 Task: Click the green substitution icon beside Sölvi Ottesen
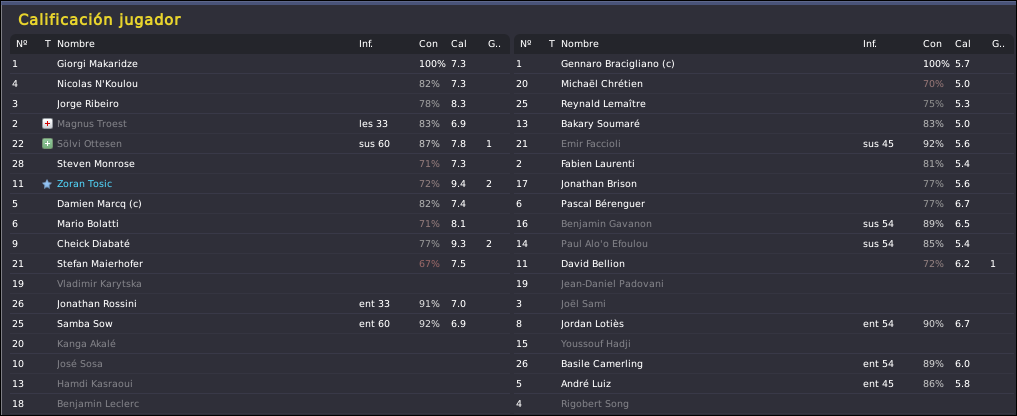click(47, 143)
